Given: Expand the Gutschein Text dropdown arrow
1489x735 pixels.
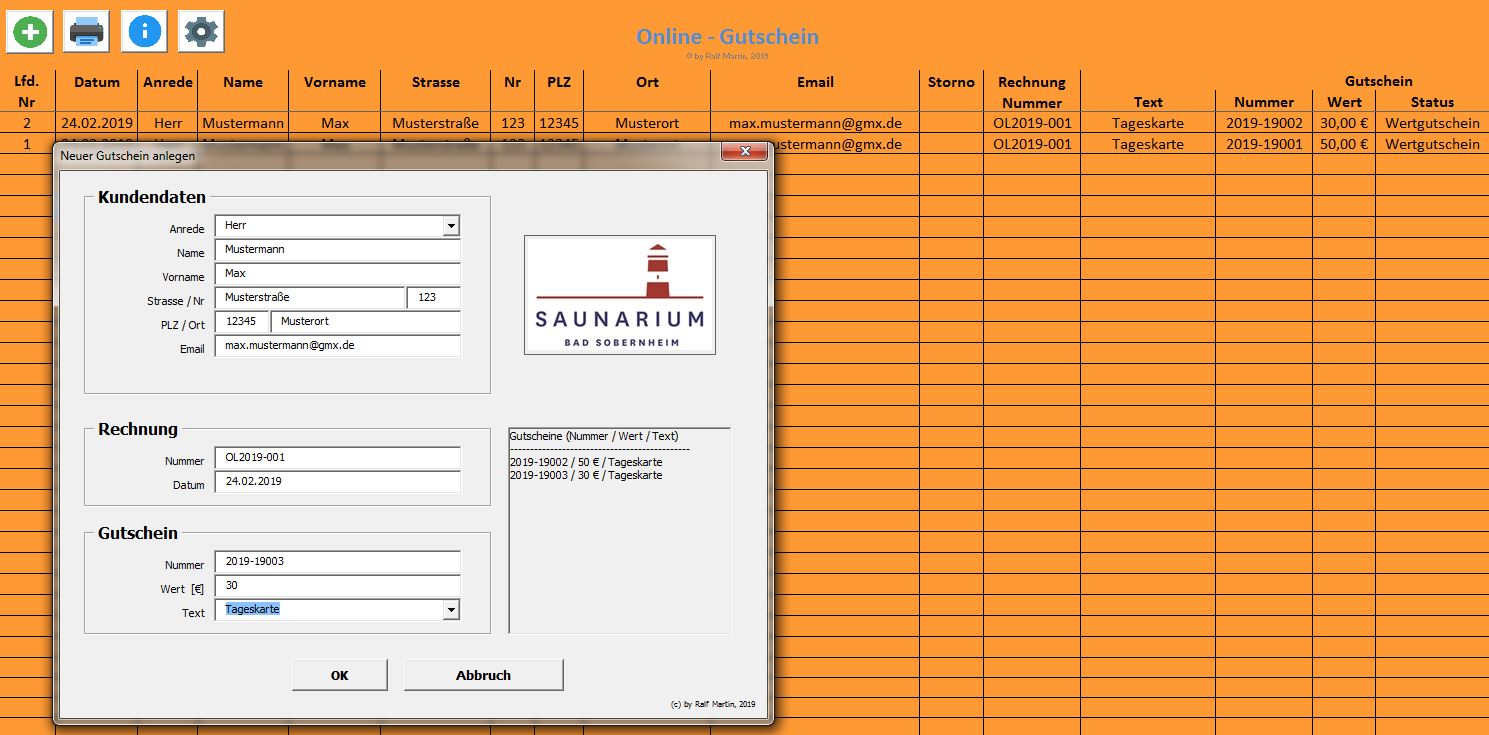Looking at the screenshot, I should pos(451,610).
